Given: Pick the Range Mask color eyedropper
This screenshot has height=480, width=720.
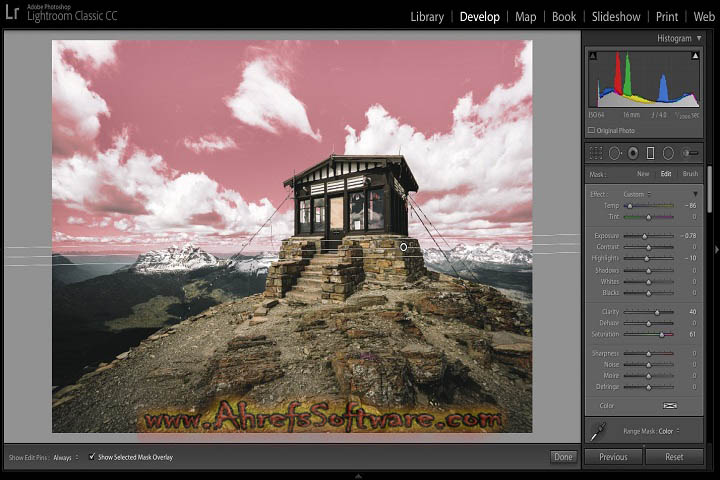Looking at the screenshot, I should [x=598, y=432].
